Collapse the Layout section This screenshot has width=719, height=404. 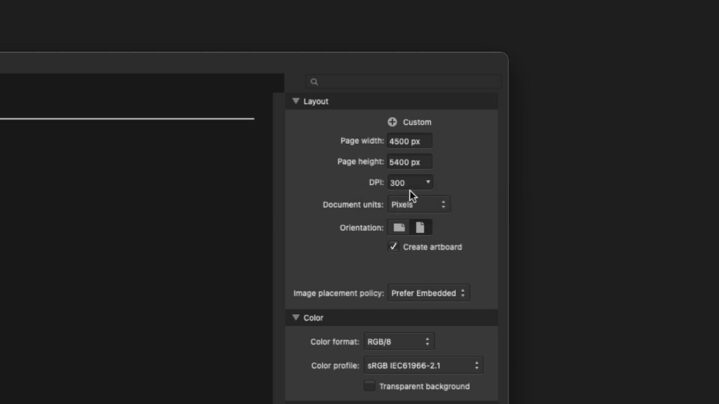coord(296,101)
